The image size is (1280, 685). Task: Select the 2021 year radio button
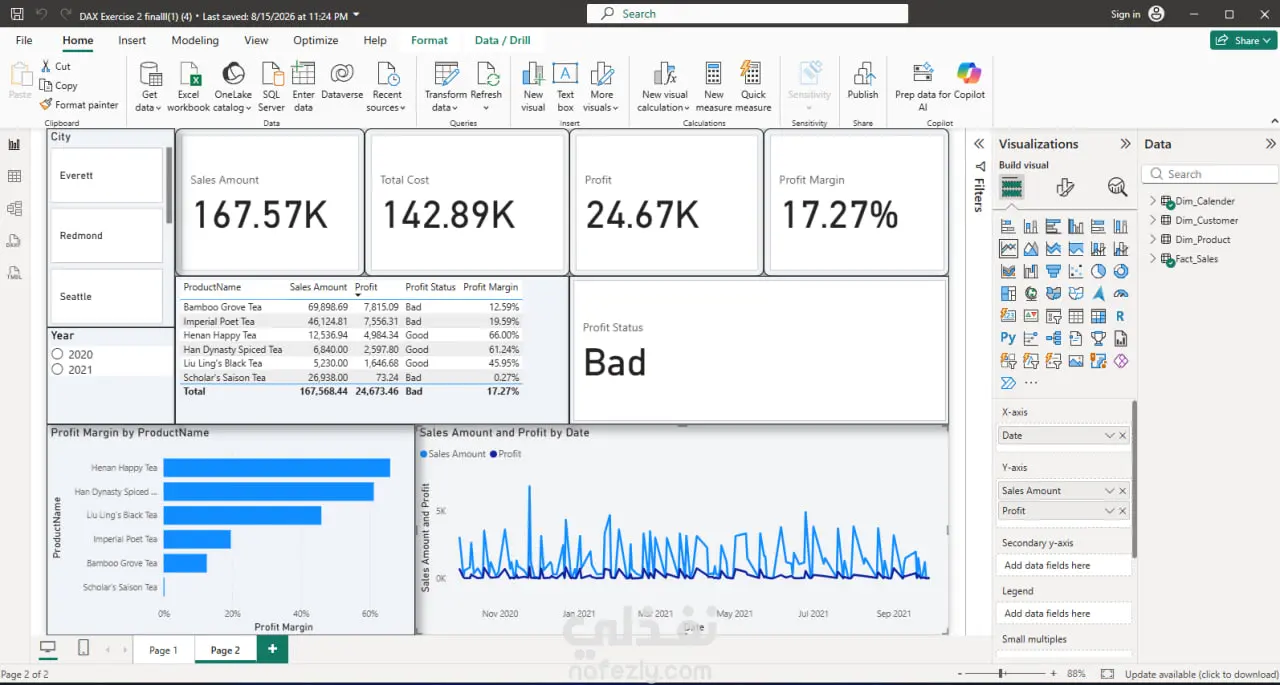pos(57,369)
